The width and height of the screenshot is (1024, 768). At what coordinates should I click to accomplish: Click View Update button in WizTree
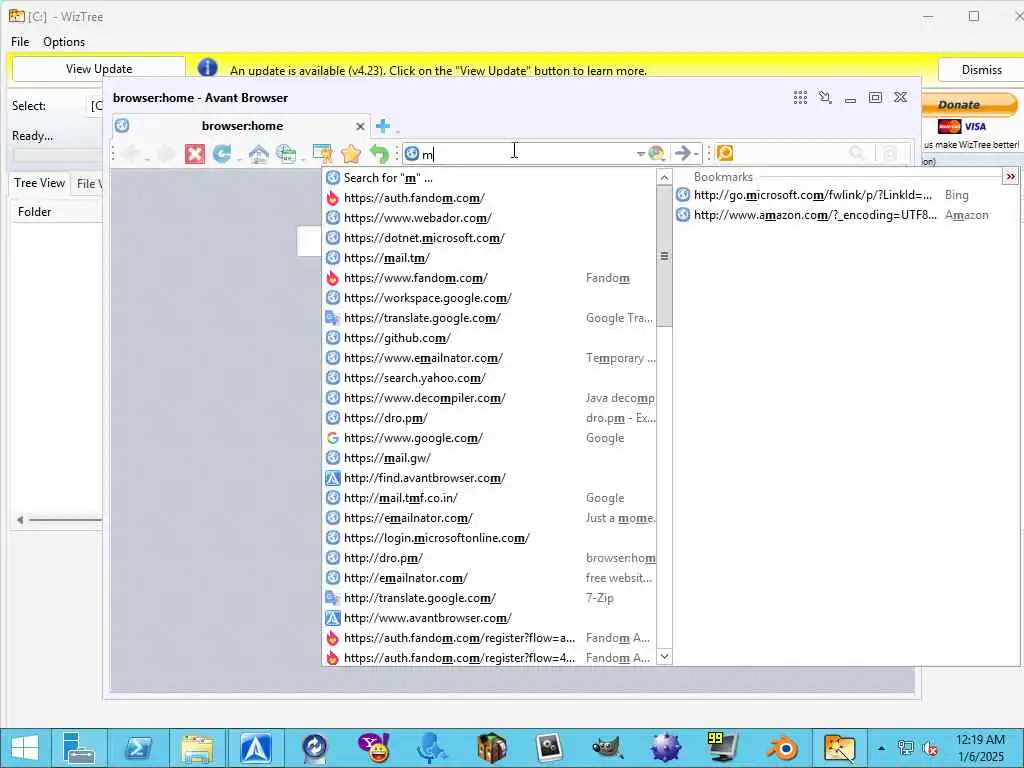[99, 69]
